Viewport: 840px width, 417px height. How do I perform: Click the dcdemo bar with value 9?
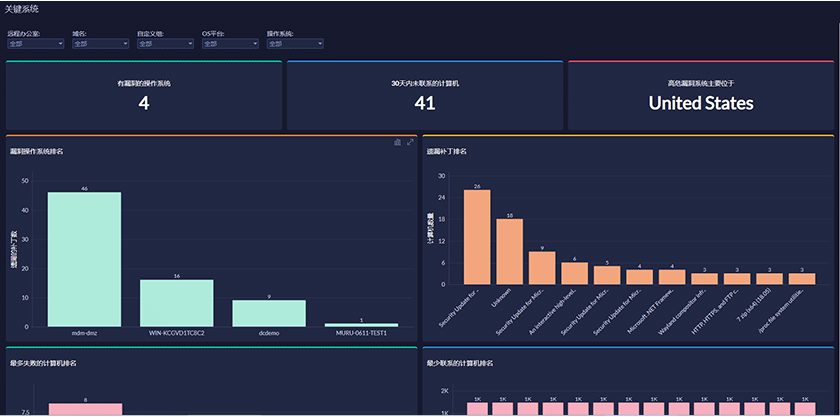[269, 313]
